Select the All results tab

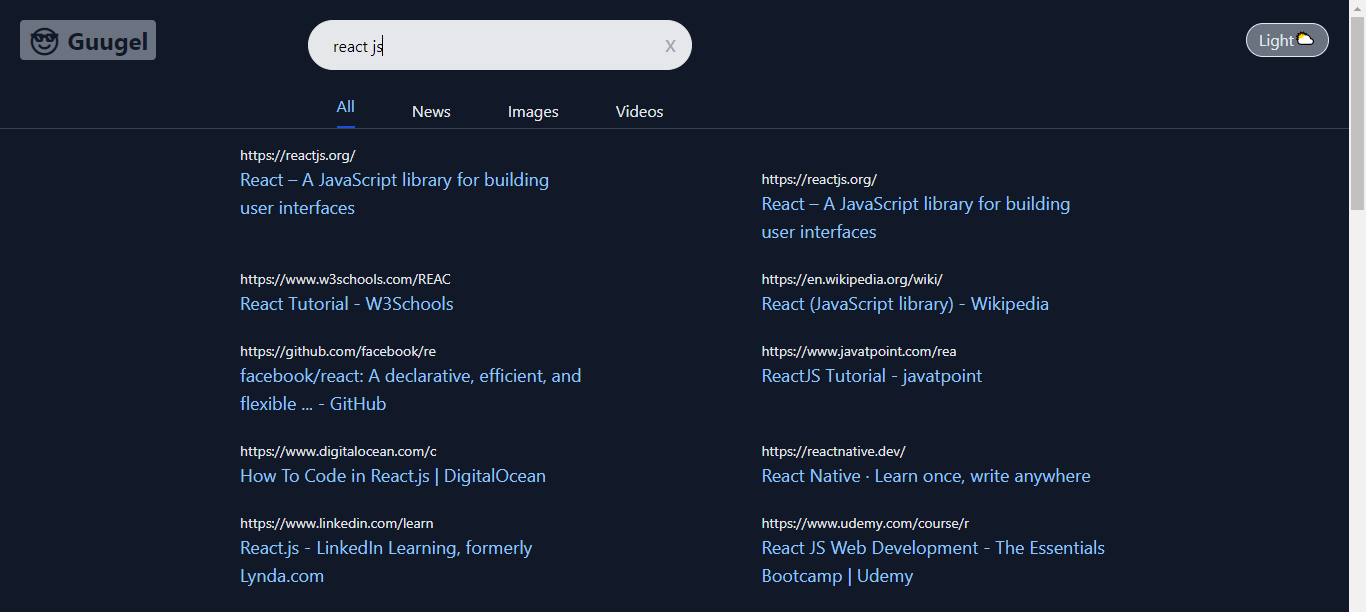[x=345, y=106]
